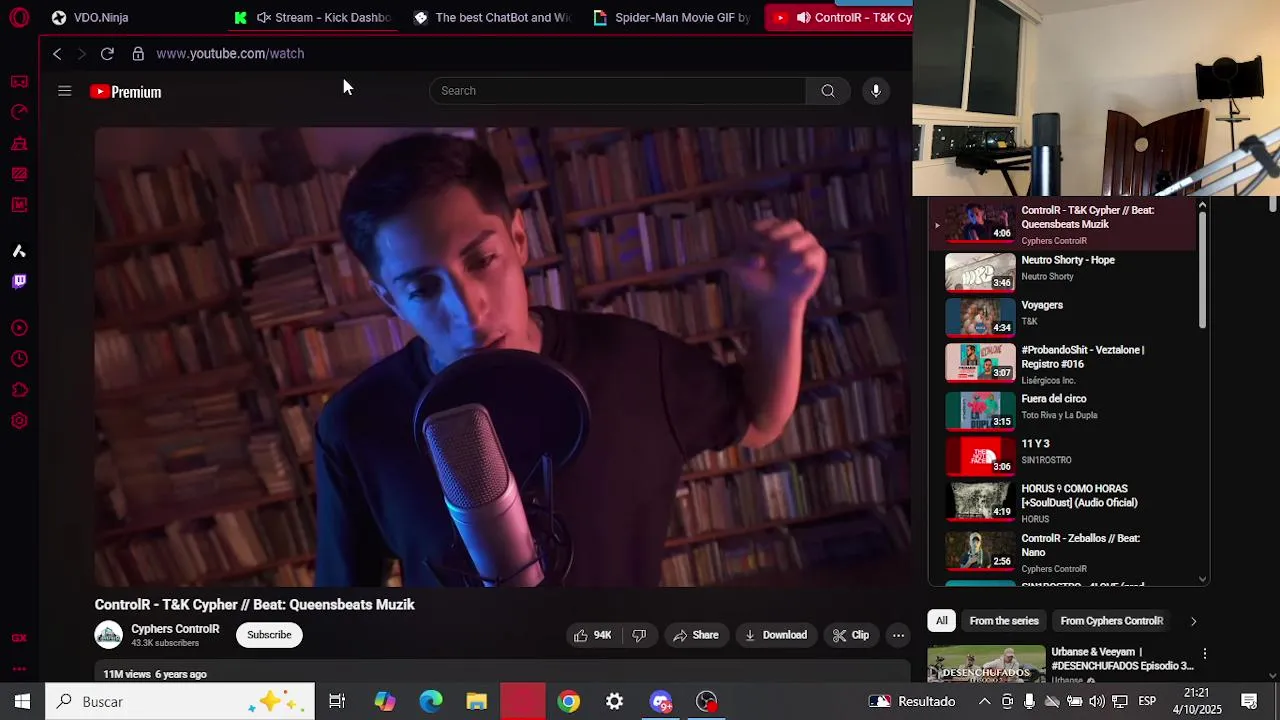Open Twitch panel in sidebar
This screenshot has width=1280, height=720.
pyautogui.click(x=19, y=281)
